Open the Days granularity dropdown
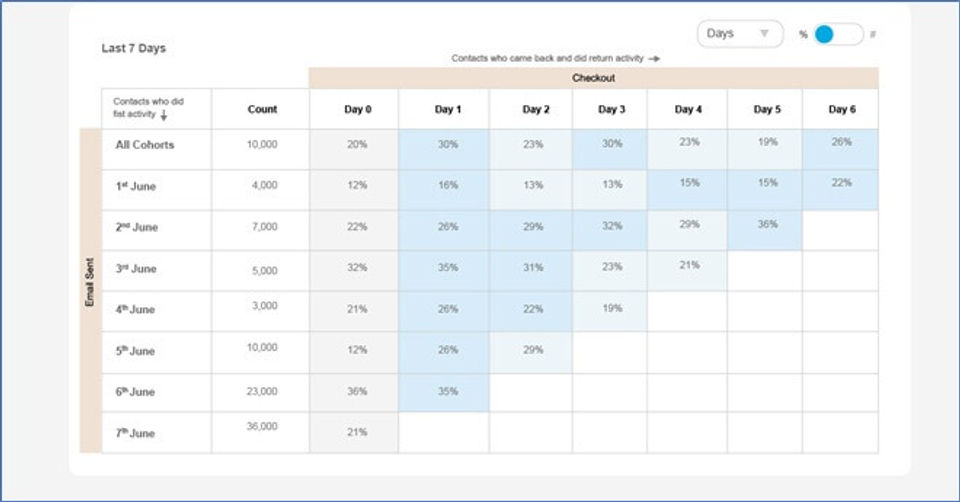Image resolution: width=960 pixels, height=502 pixels. (740, 34)
